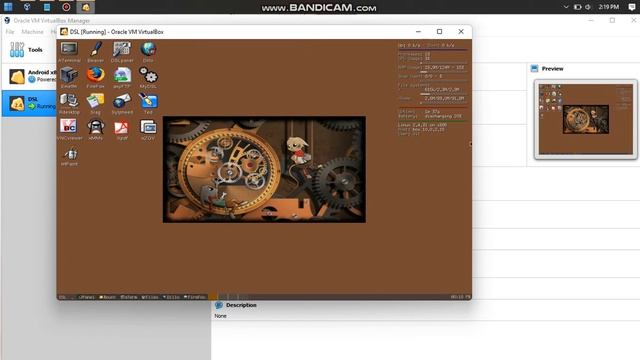Open the Xpdf PDF viewer icon
This screenshot has height=360, width=640.
[122, 127]
